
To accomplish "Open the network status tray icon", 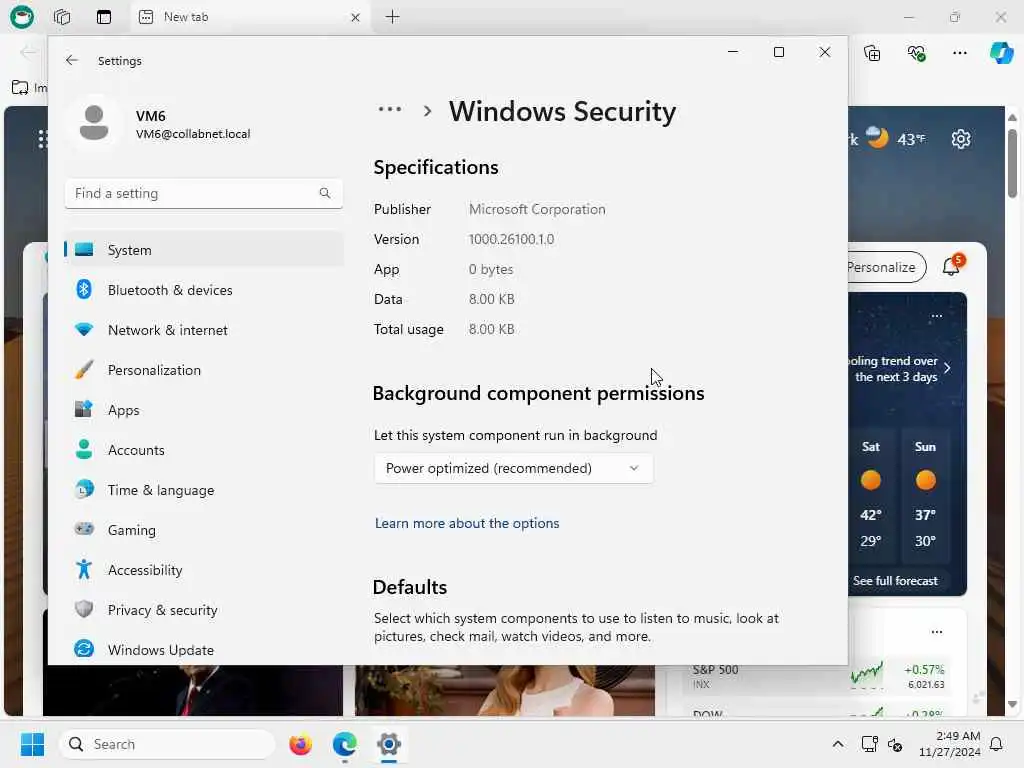I will 869,744.
